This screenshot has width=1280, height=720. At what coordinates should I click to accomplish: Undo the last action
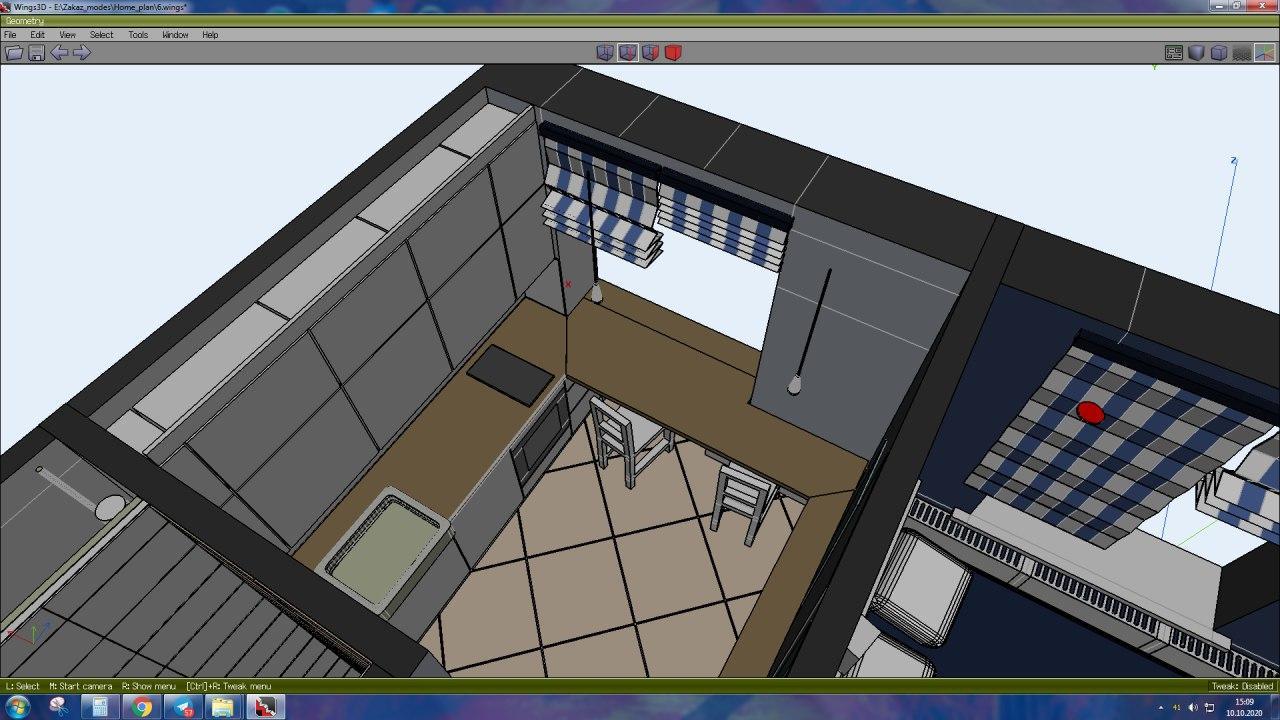[x=61, y=53]
